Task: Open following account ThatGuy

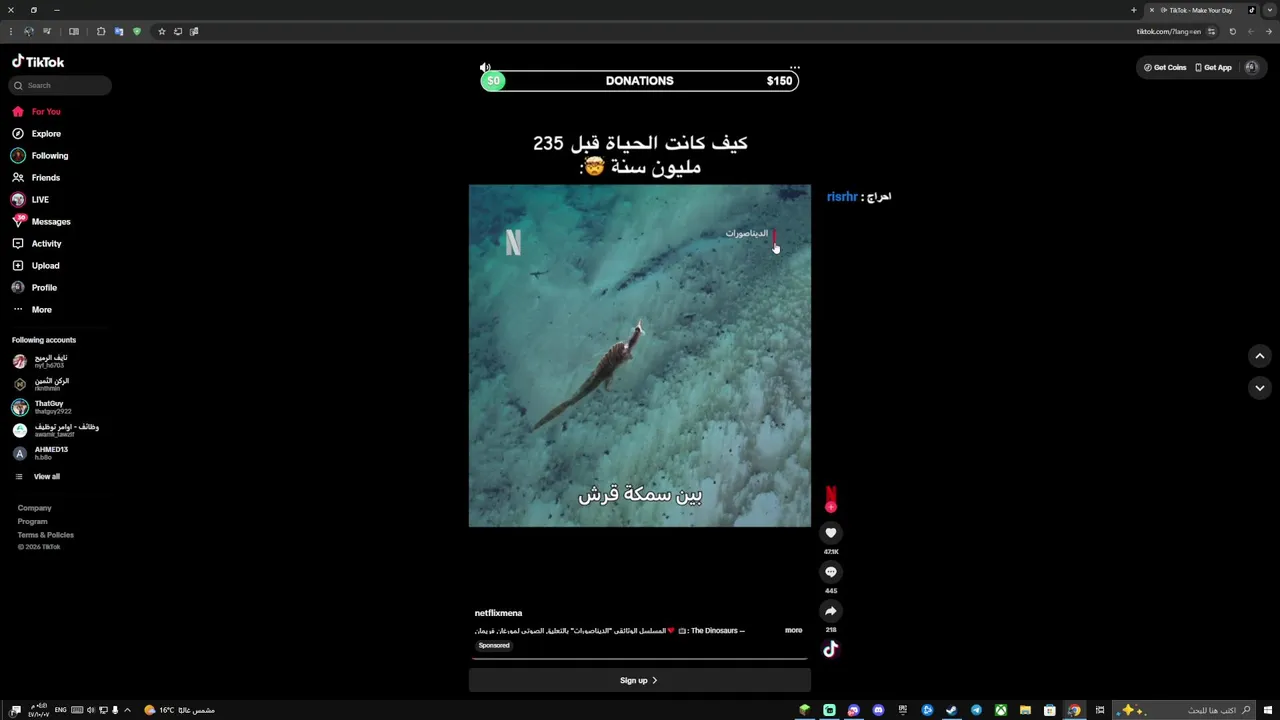Action: pyautogui.click(x=42, y=407)
